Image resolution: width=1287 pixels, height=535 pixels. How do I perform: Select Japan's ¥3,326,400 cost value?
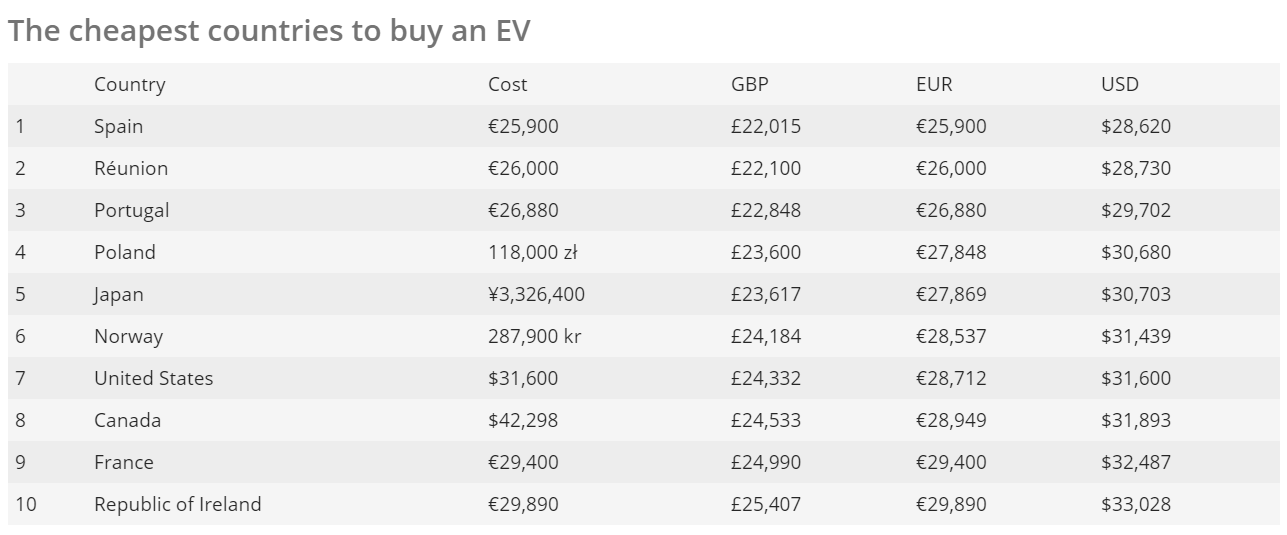click(537, 295)
